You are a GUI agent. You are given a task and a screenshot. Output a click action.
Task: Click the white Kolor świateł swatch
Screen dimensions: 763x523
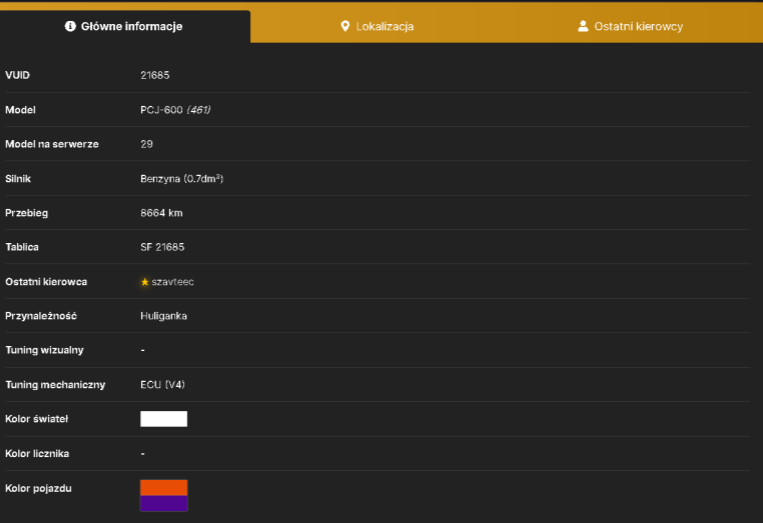164,419
